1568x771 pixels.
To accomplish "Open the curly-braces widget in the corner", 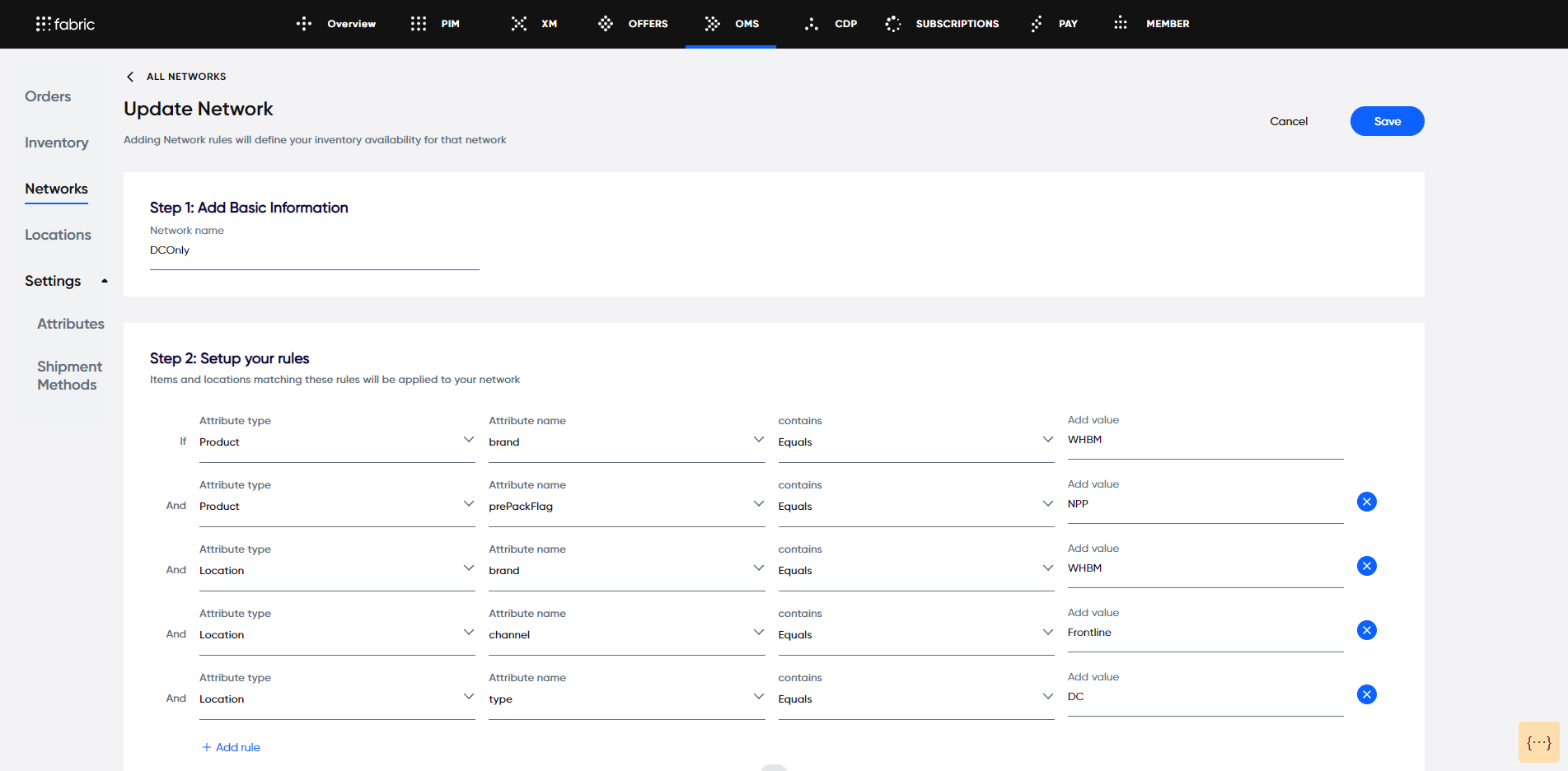I will [1539, 742].
